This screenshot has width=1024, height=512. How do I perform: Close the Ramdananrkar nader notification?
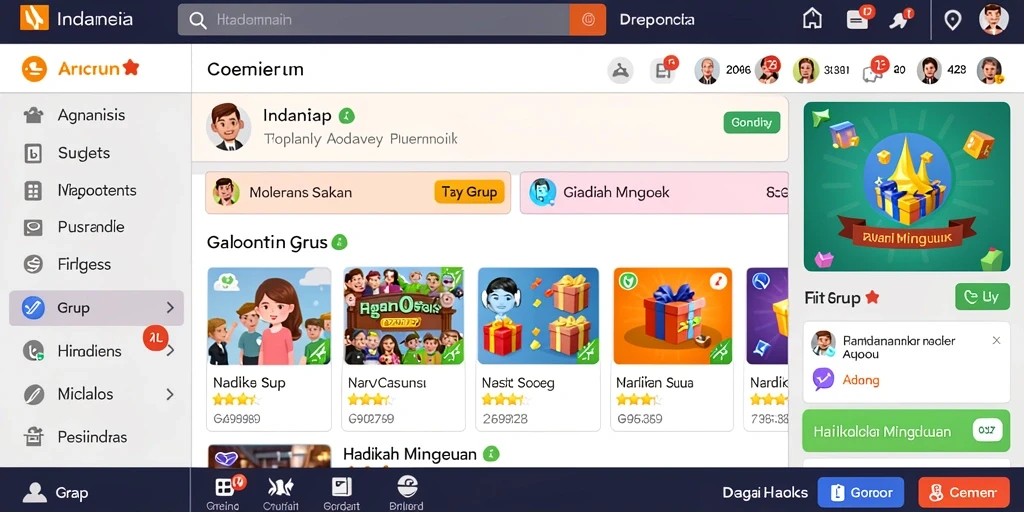[996, 340]
